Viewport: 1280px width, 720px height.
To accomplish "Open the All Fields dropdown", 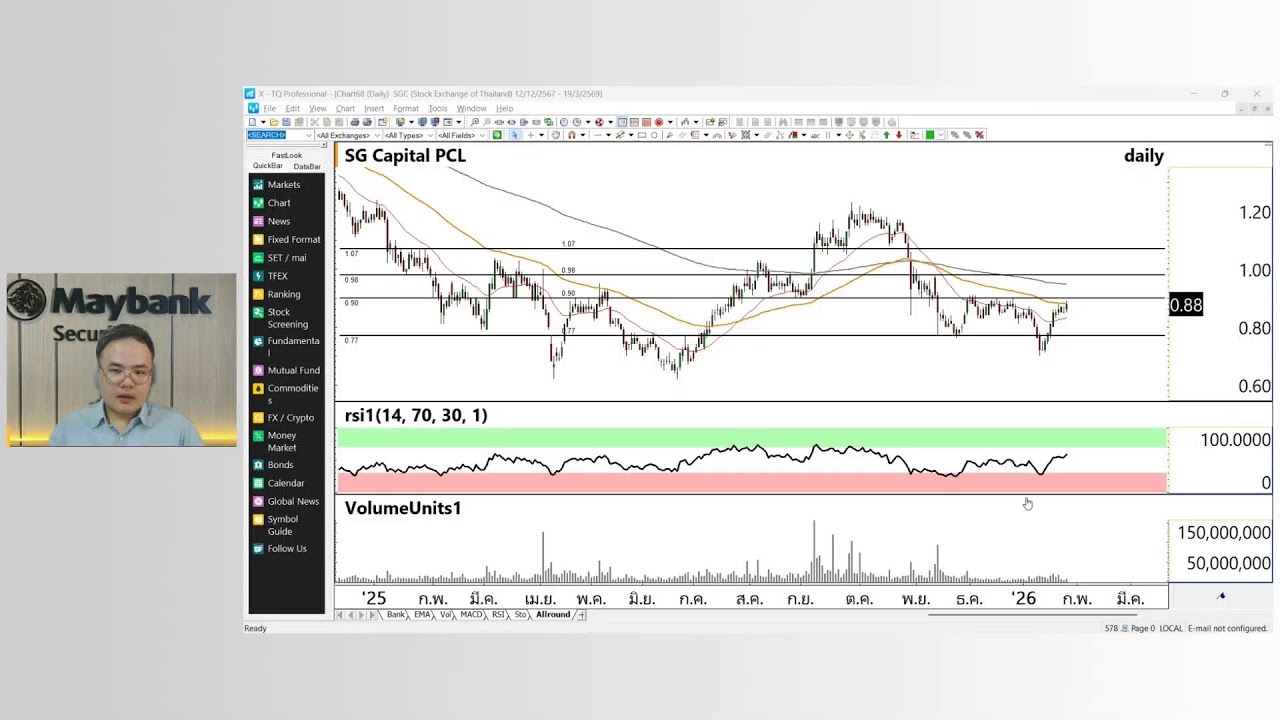I will pos(462,135).
